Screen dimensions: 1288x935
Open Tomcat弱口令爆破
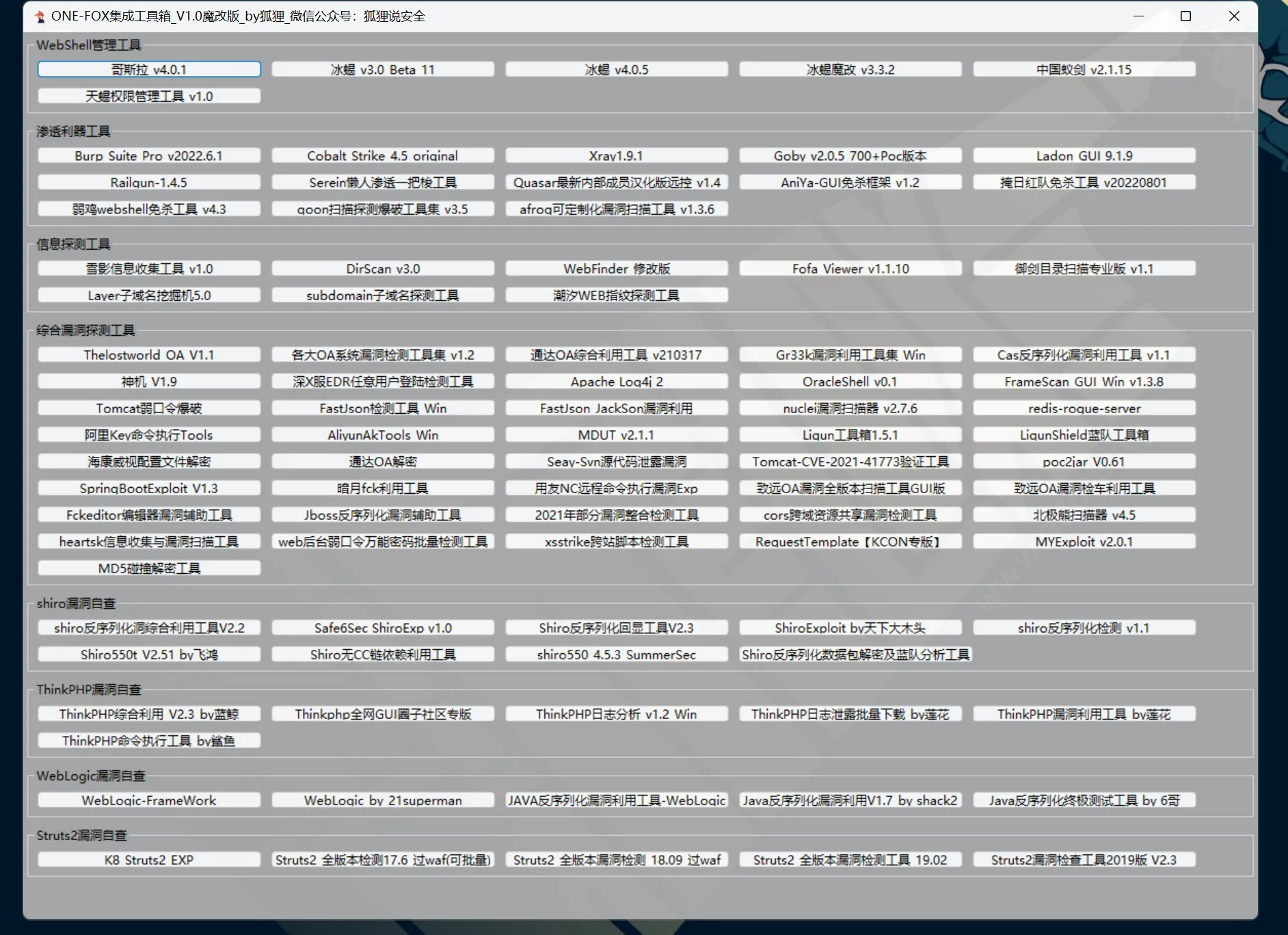[x=149, y=408]
